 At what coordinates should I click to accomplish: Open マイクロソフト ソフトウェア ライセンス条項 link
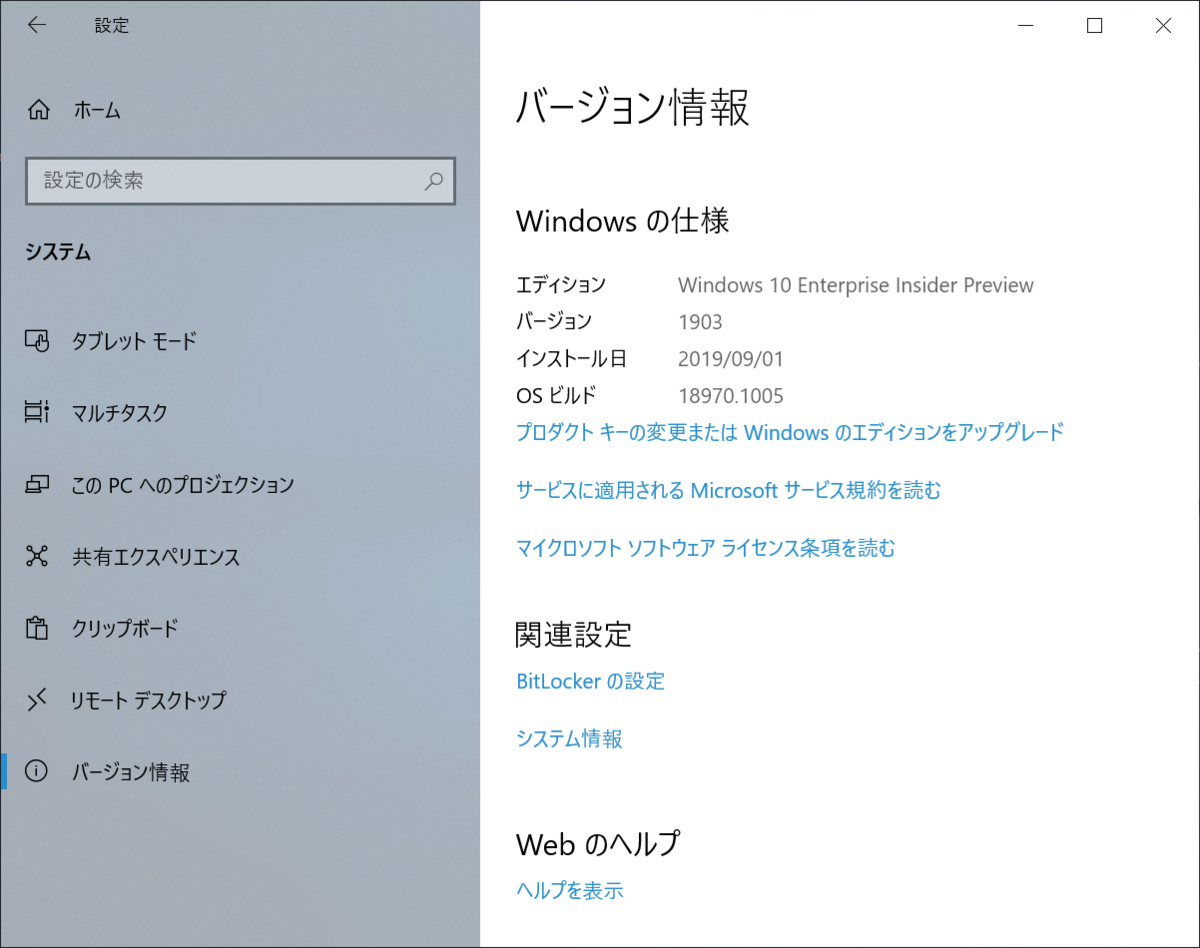click(x=705, y=548)
